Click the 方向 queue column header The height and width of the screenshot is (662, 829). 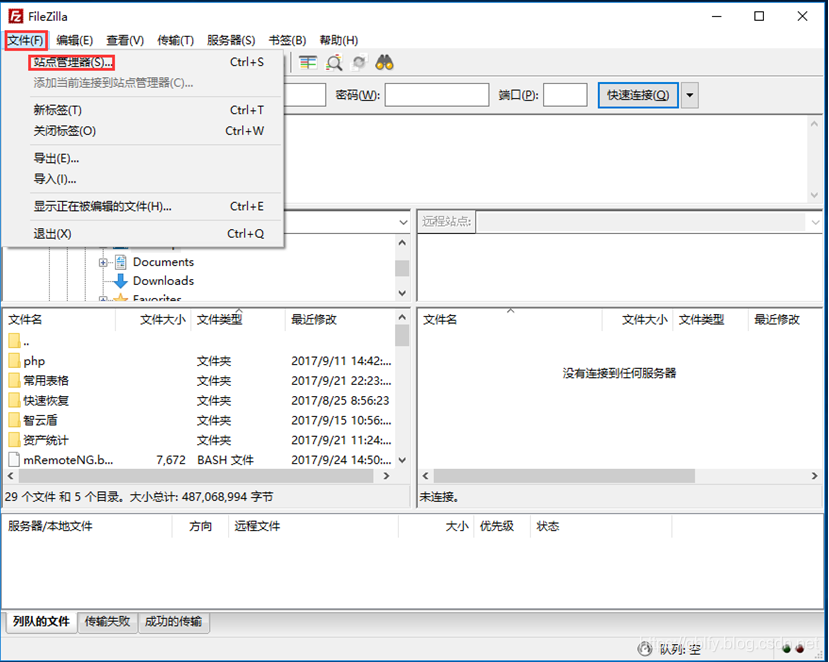pyautogui.click(x=200, y=526)
